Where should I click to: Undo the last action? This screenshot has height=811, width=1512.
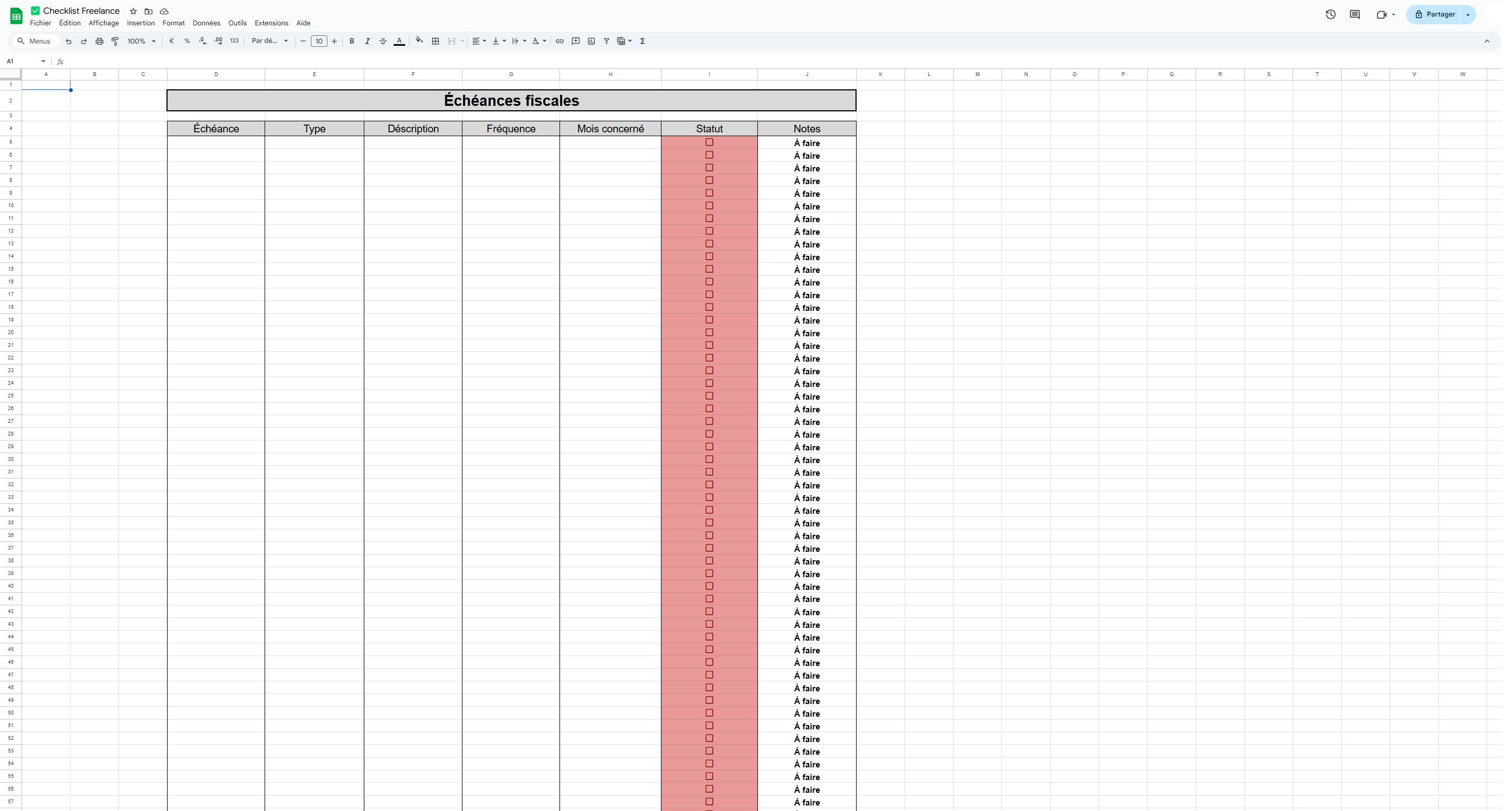pos(69,41)
